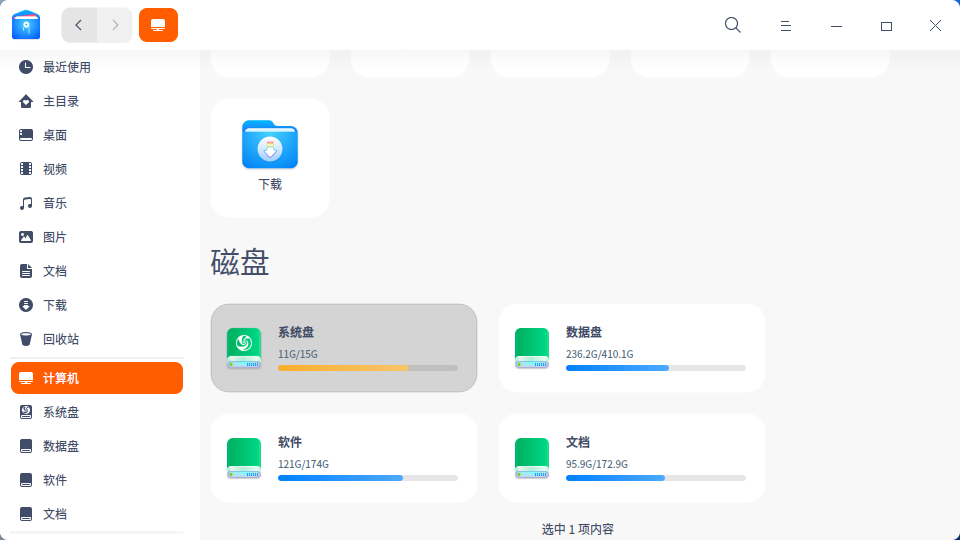This screenshot has width=960, height=540.
Task: Click the download arrow icon beside 下载
Action: pos(26,305)
